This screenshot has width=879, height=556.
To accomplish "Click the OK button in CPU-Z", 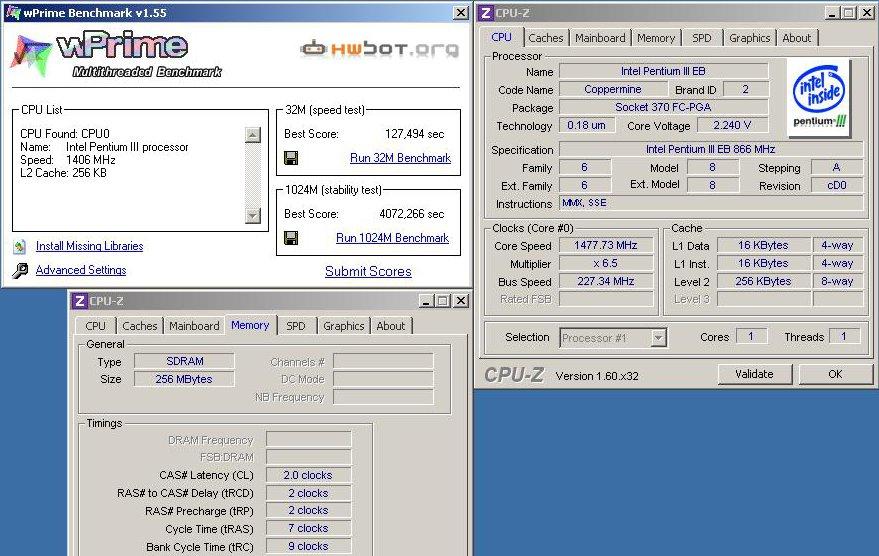I will coord(835,374).
